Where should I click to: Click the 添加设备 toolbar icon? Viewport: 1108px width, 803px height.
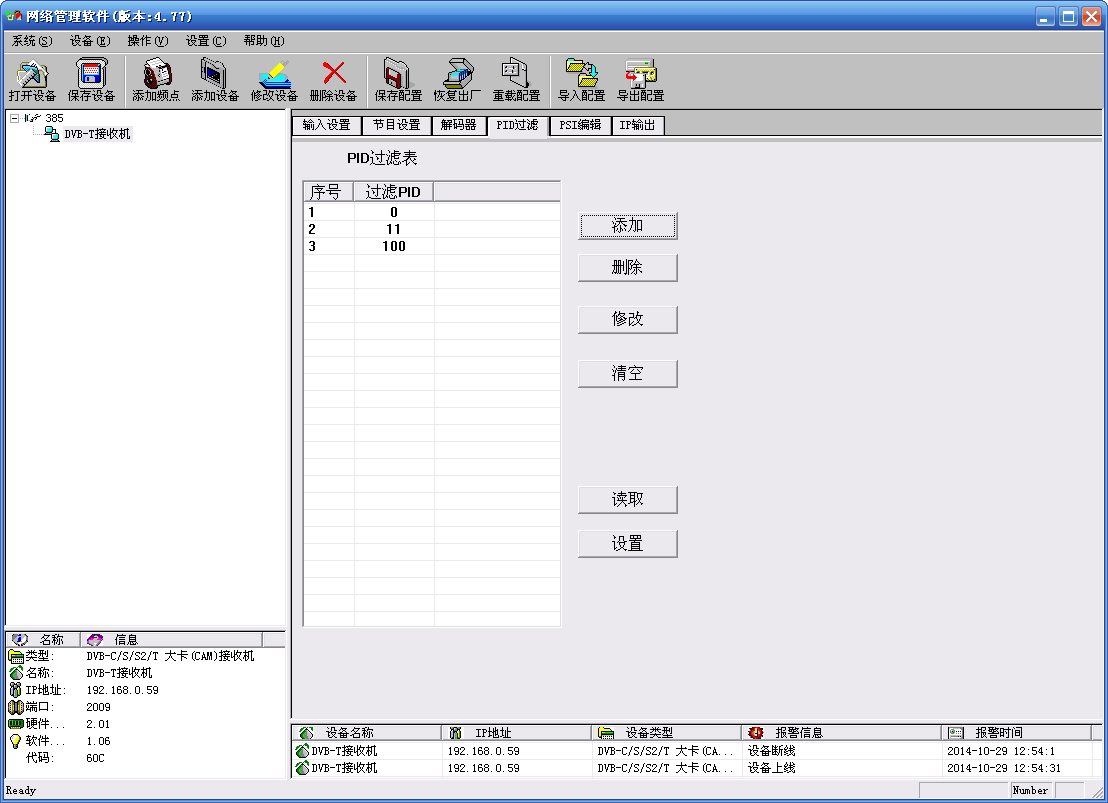click(x=215, y=80)
